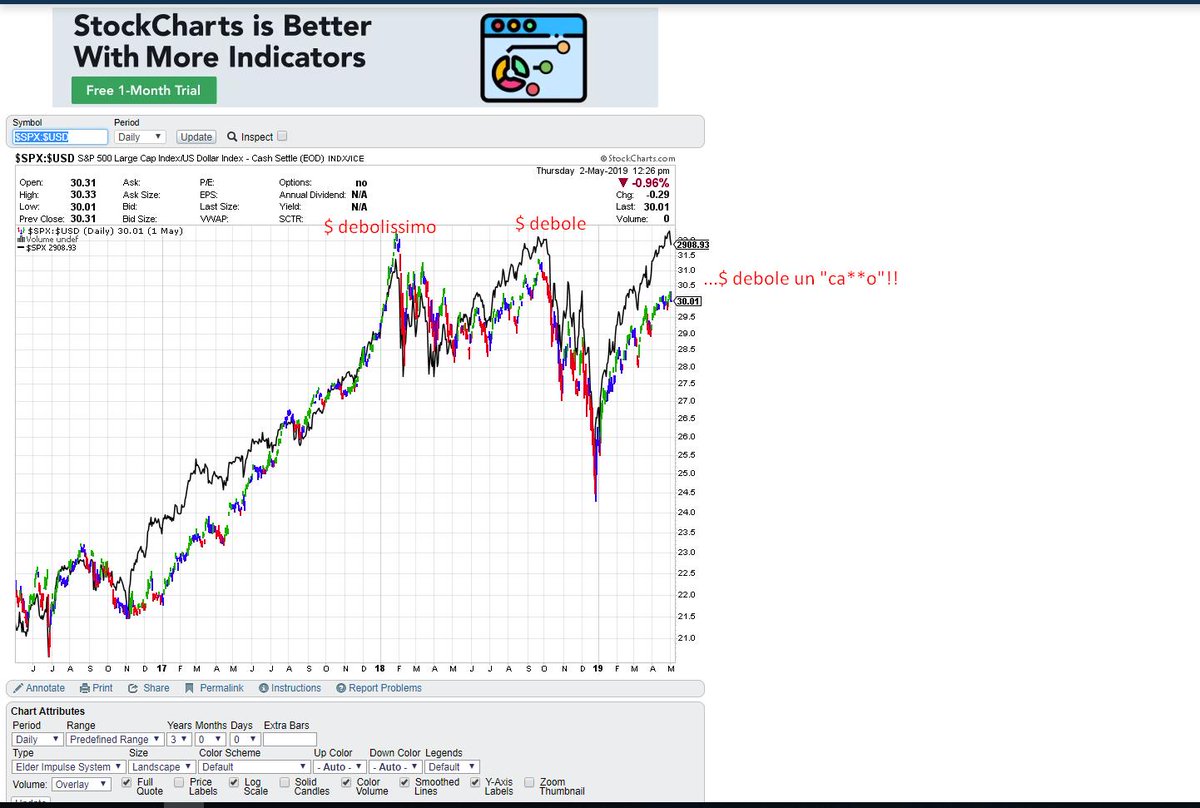Image resolution: width=1200 pixels, height=808 pixels.
Task: Expand the Elder Impulse System type dropdown
Action: [68, 767]
